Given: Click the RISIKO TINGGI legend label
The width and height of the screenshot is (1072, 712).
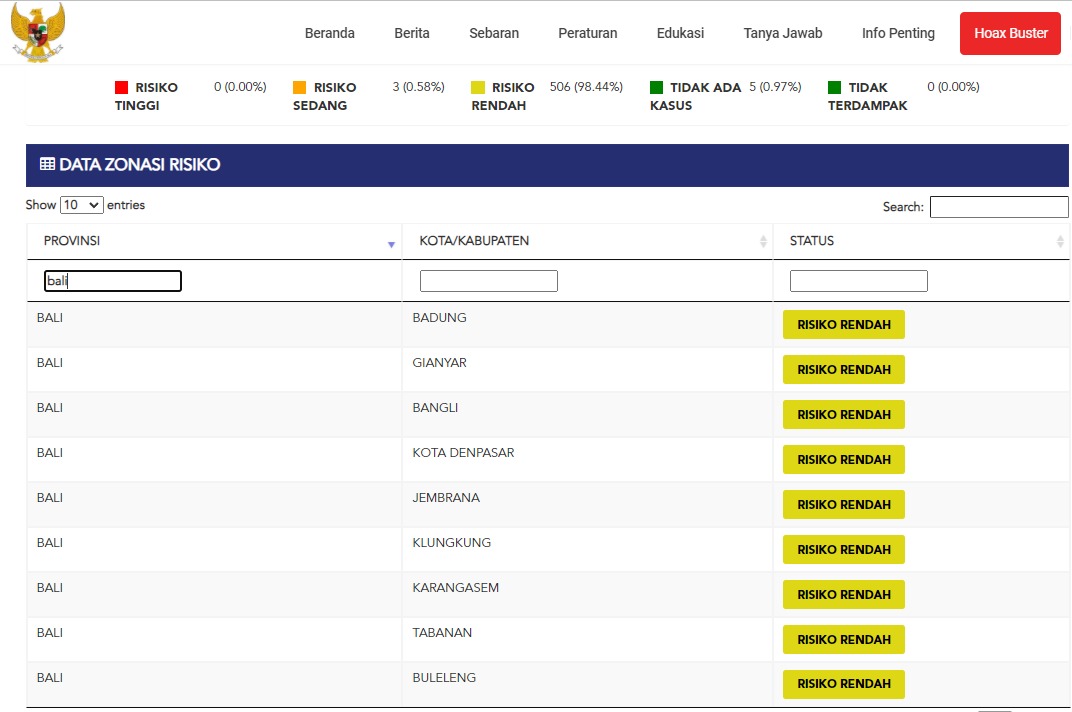Looking at the screenshot, I should (x=146, y=96).
